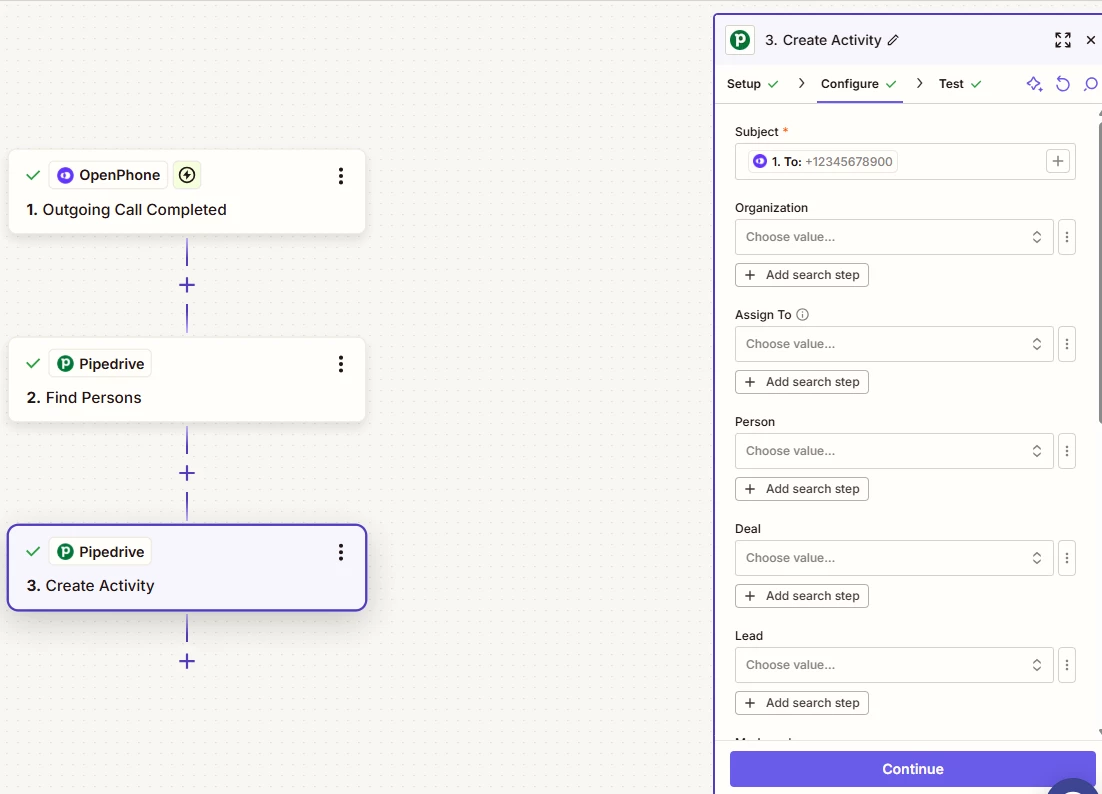Show Assign To info tooltip icon
Image resolution: width=1102 pixels, height=794 pixels.
point(802,315)
